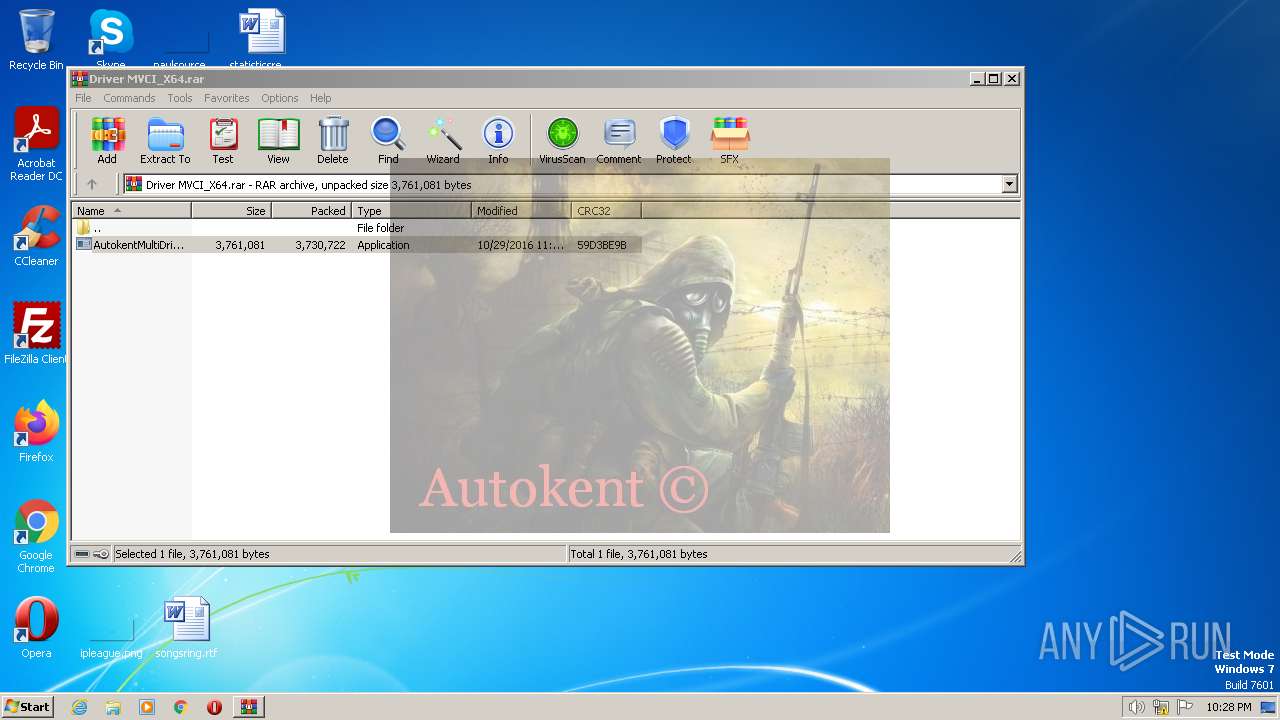The width and height of the screenshot is (1280, 720).
Task: Show archive Info
Action: click(x=498, y=140)
